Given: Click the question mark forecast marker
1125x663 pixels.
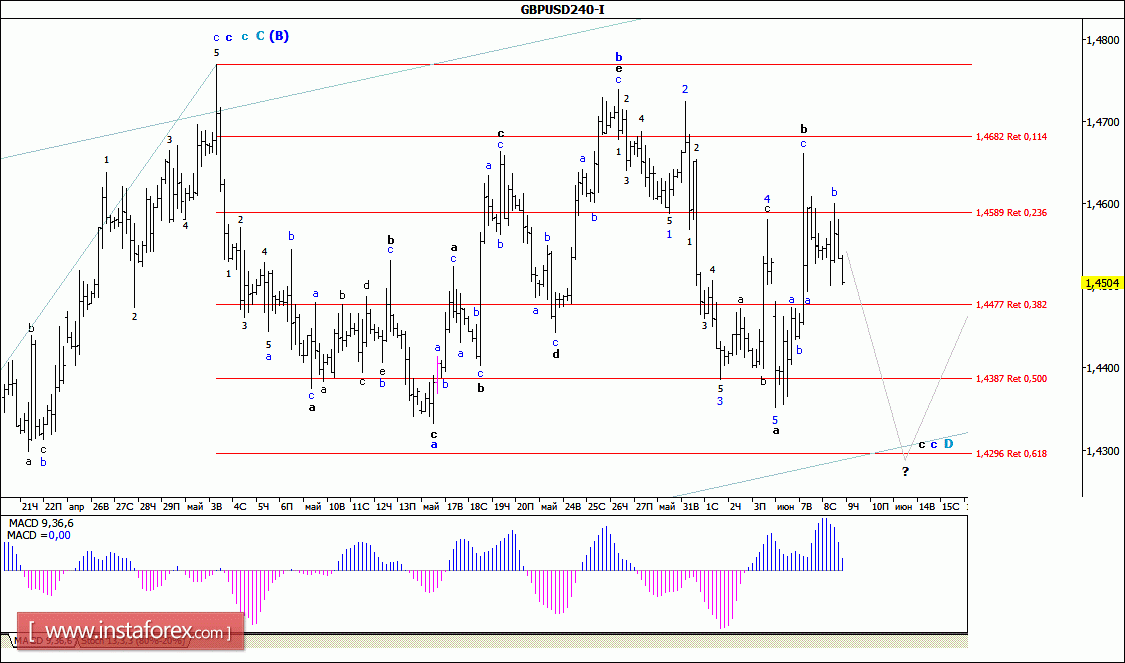Looking at the screenshot, I should pos(905,471).
